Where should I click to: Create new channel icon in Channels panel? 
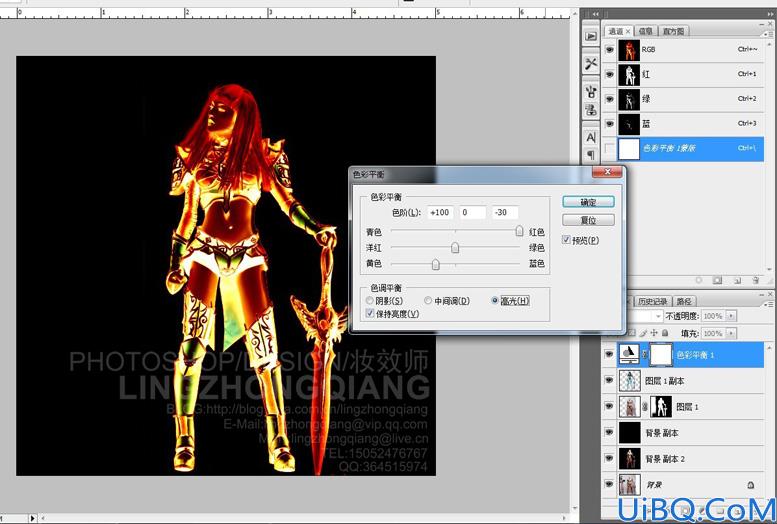point(737,281)
